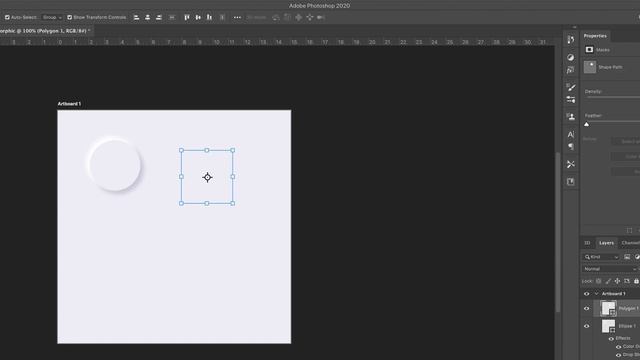
Task: Open the three-dots align options menu
Action: tap(237, 18)
